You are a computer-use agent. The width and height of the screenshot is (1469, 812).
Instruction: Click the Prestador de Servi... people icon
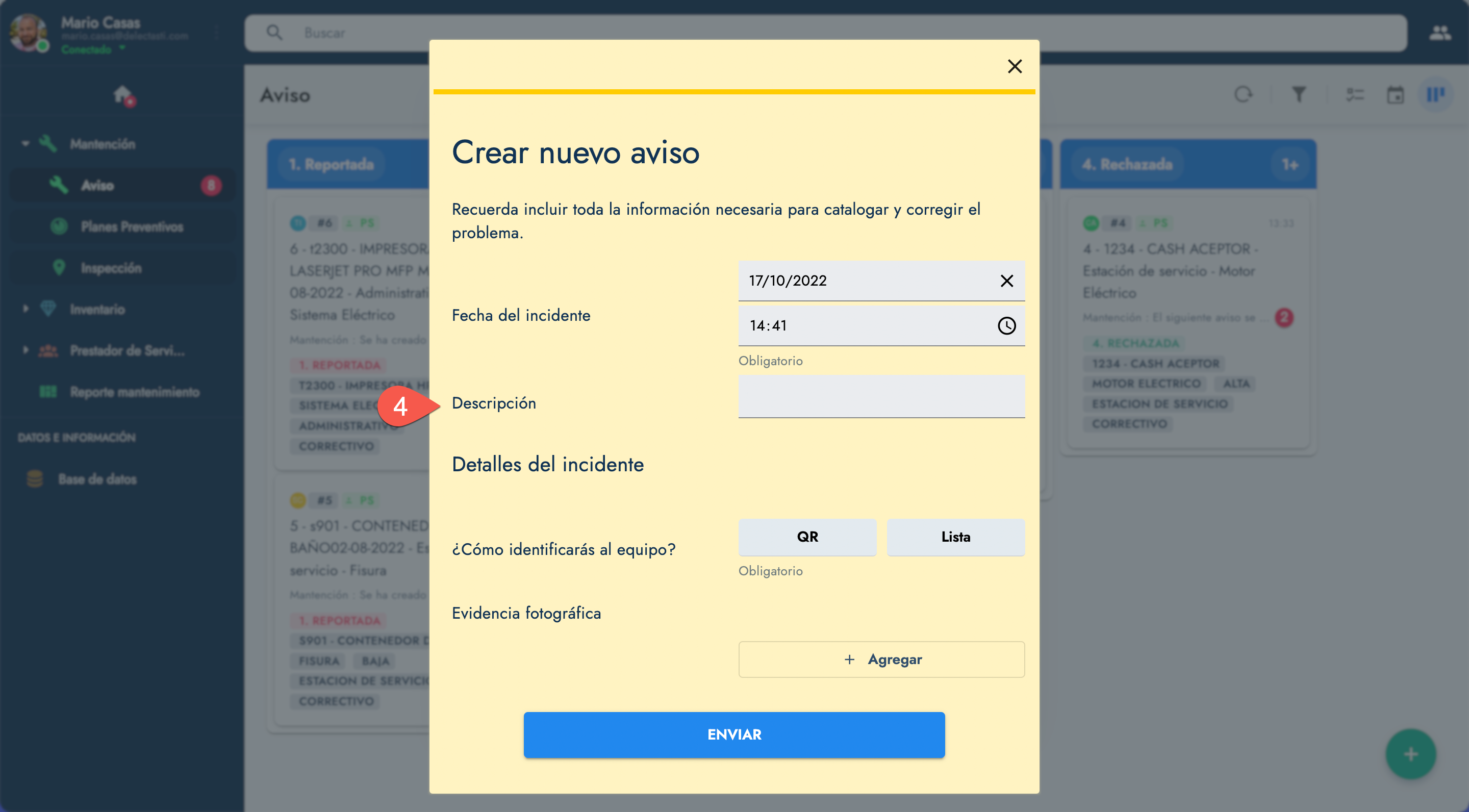pos(48,350)
